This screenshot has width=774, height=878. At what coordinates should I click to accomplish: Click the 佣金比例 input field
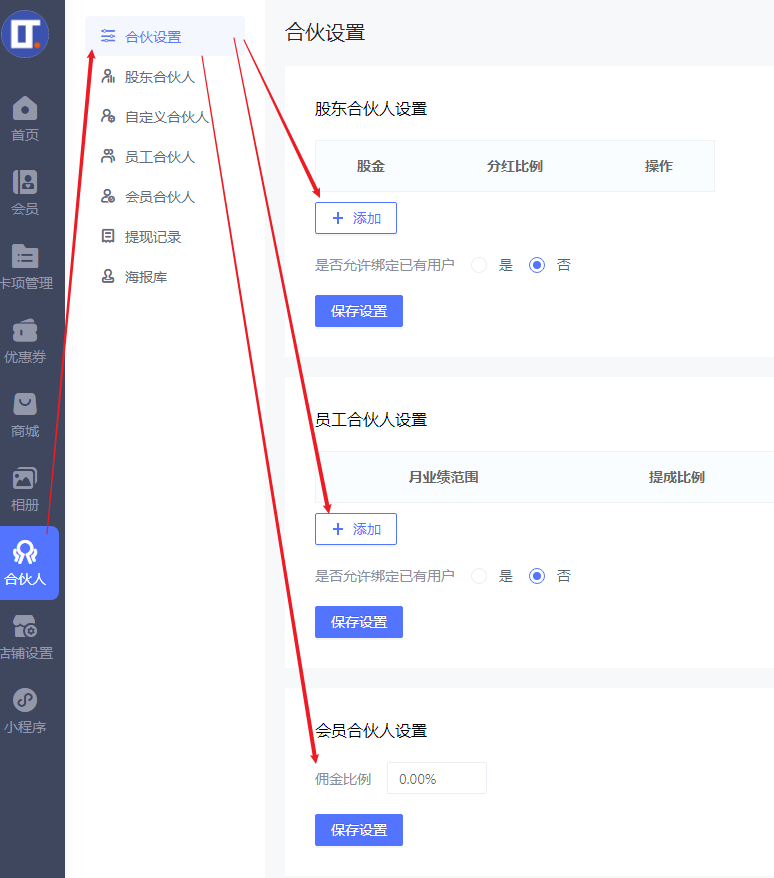coord(437,778)
